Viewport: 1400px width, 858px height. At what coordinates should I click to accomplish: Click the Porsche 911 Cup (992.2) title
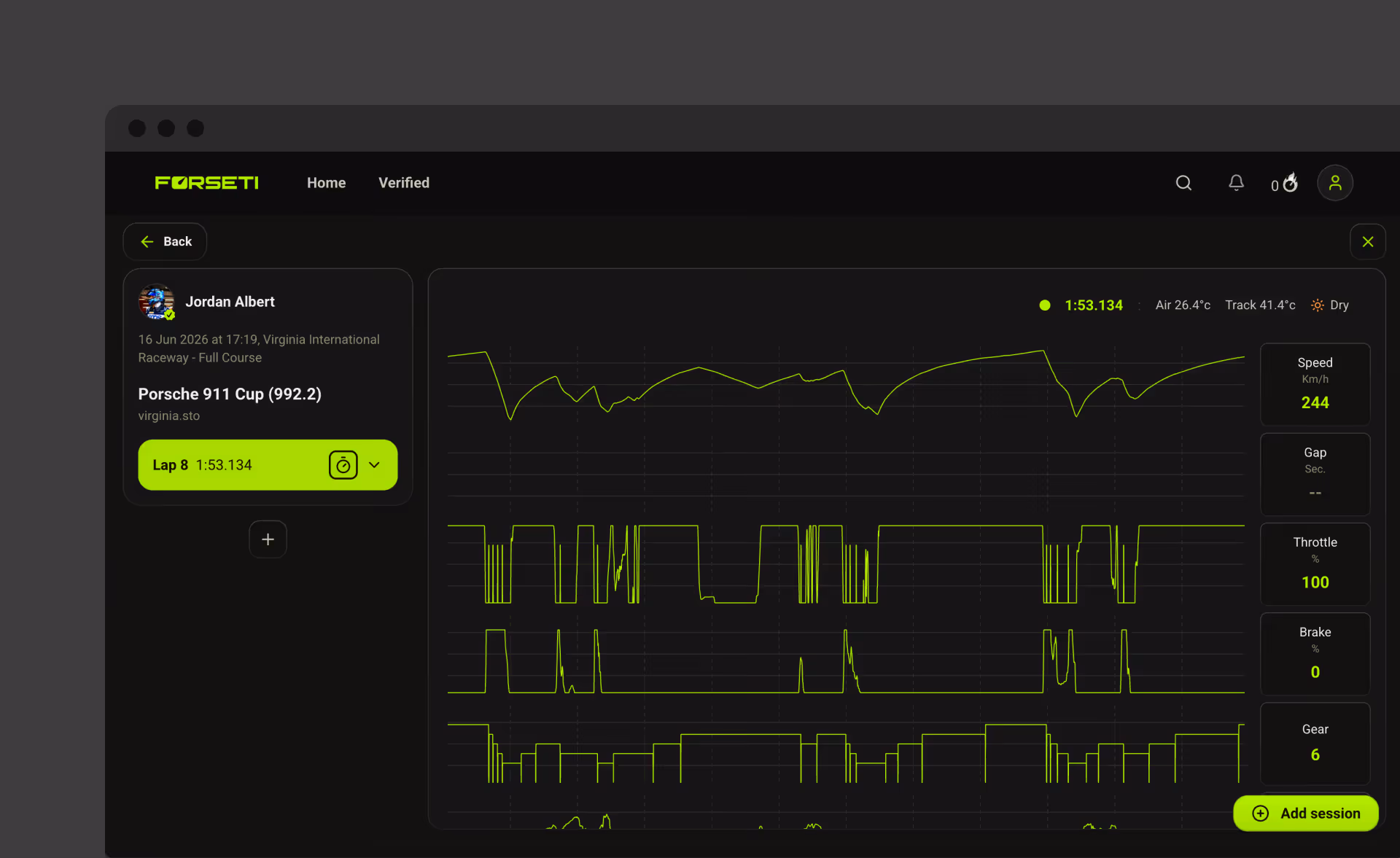click(x=230, y=394)
